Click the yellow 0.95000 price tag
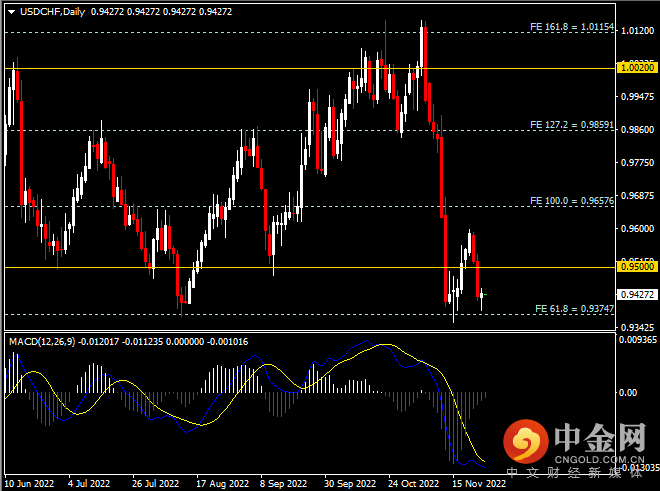 pos(636,267)
